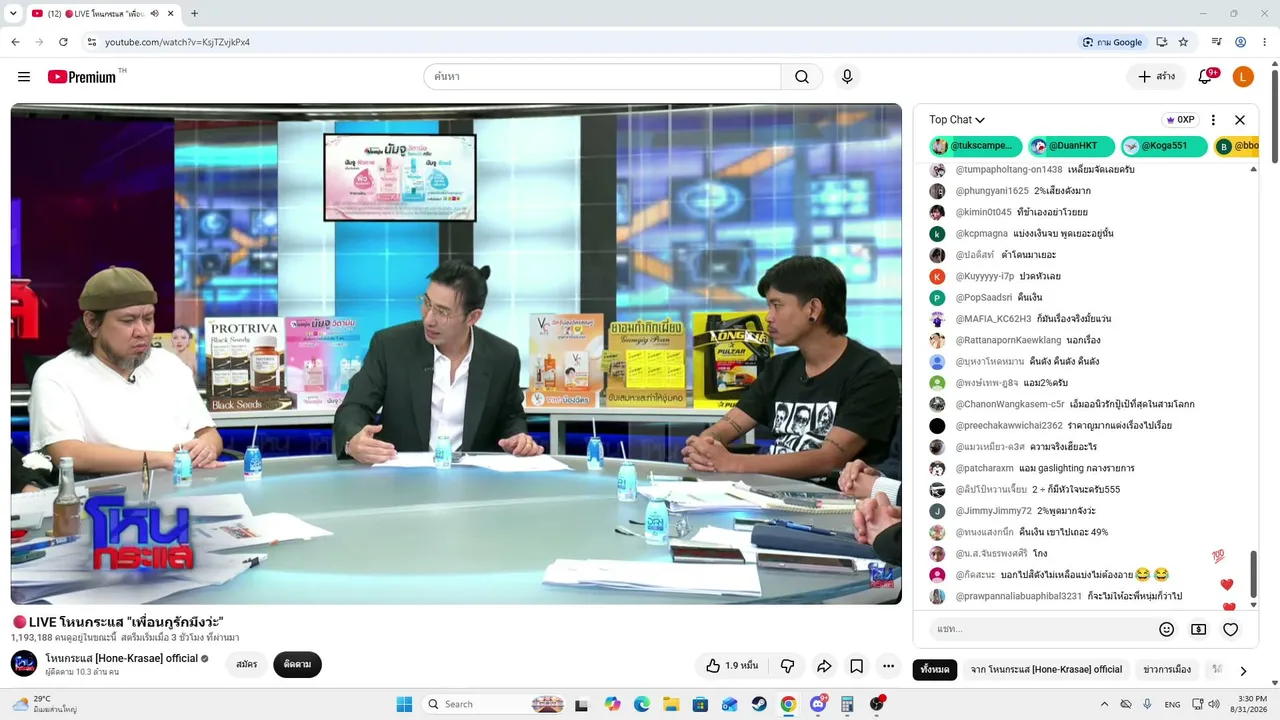Show next filter chips with arrow
The width and height of the screenshot is (1280, 720).
1243,670
